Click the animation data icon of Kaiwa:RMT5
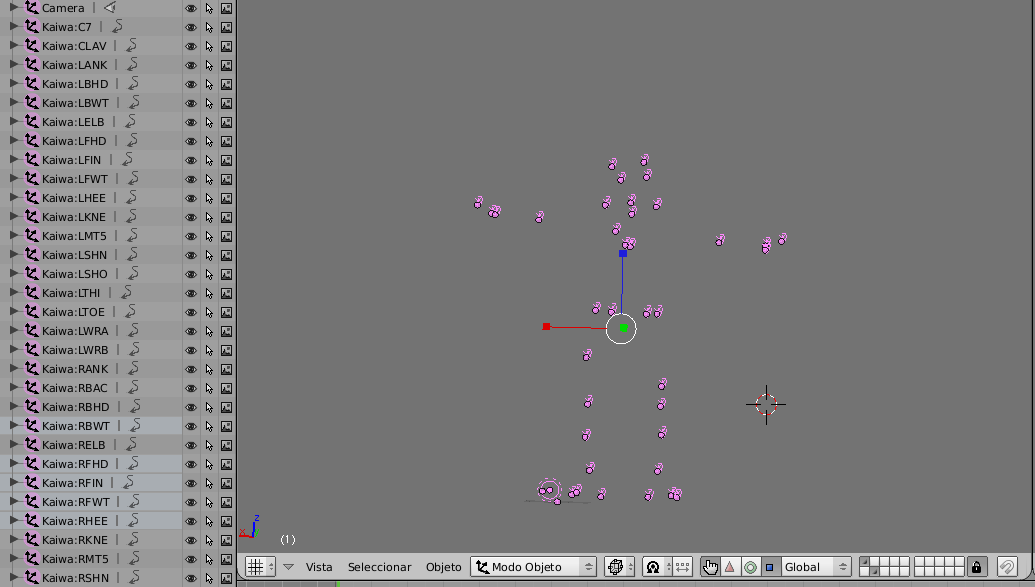 134,559
